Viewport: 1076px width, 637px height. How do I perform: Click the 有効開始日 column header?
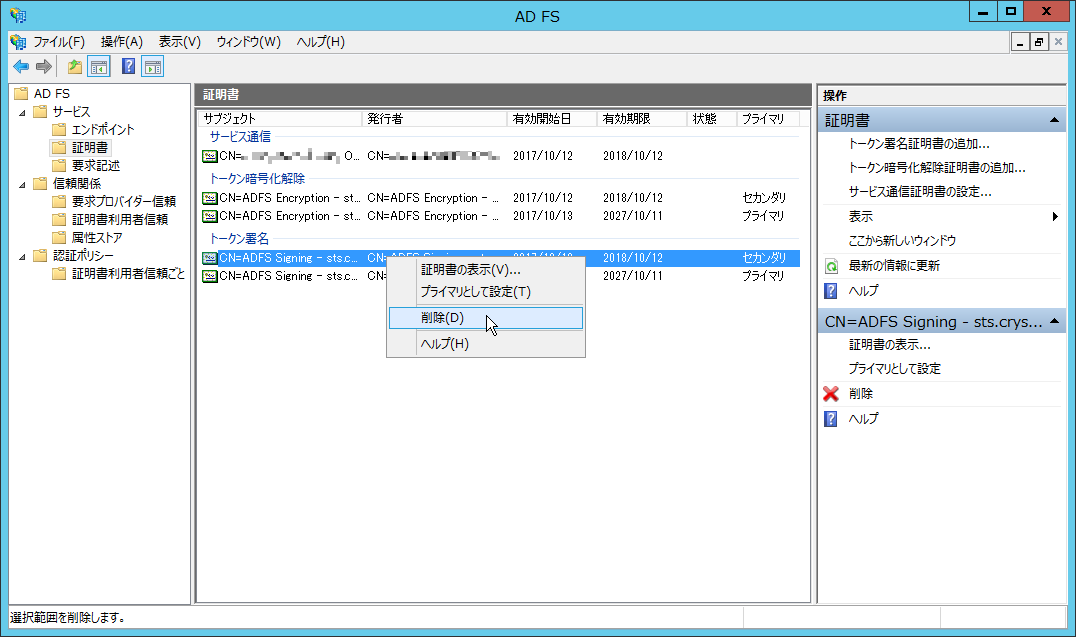pyautogui.click(x=552, y=119)
